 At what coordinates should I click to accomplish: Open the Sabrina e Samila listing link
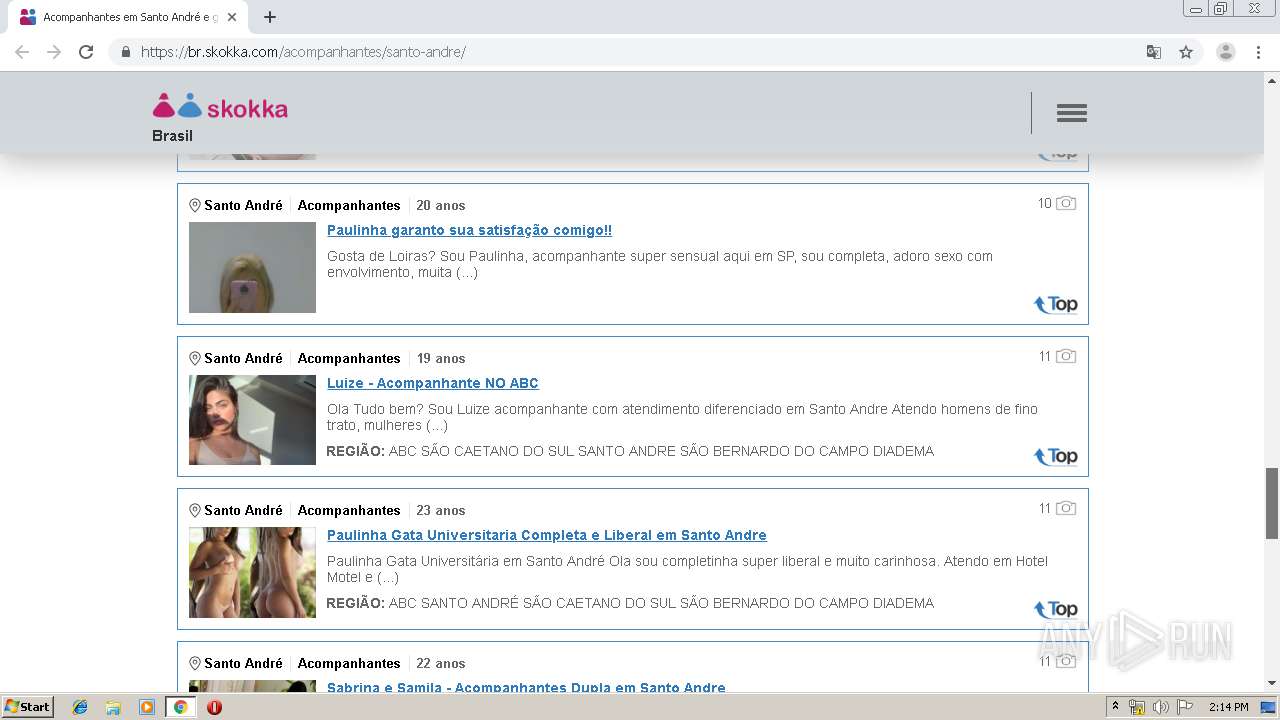tap(526, 687)
